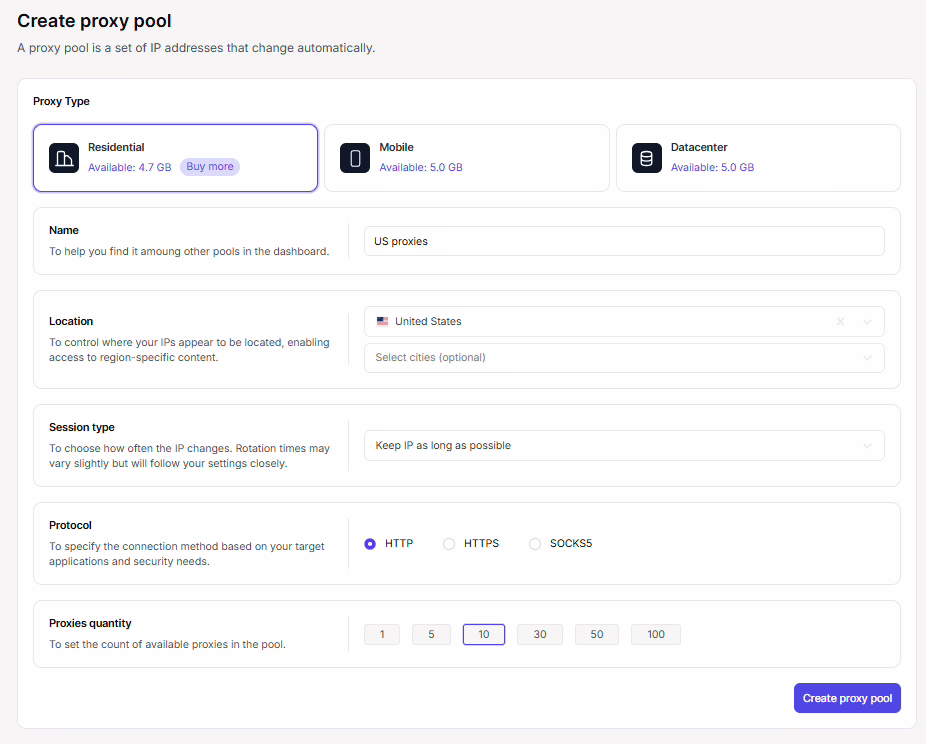Viewport: 926px width, 744px height.
Task: Choose 1 as proxies quantity
Action: [382, 635]
